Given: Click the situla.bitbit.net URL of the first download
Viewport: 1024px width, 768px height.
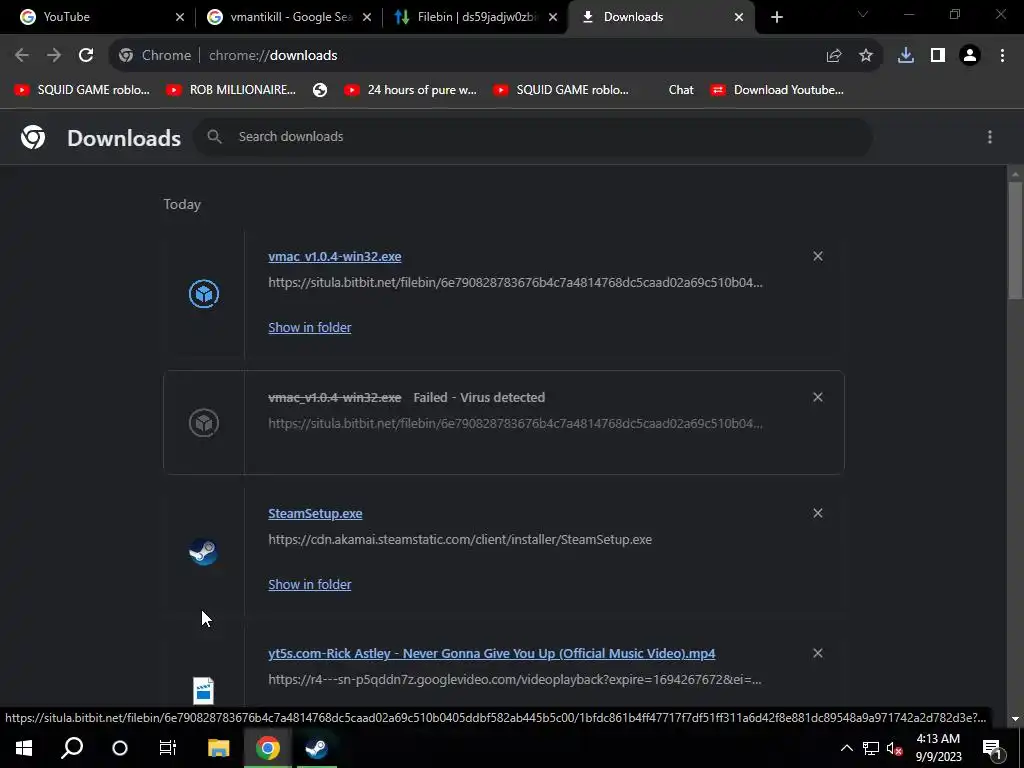Looking at the screenshot, I should pyautogui.click(x=515, y=283).
